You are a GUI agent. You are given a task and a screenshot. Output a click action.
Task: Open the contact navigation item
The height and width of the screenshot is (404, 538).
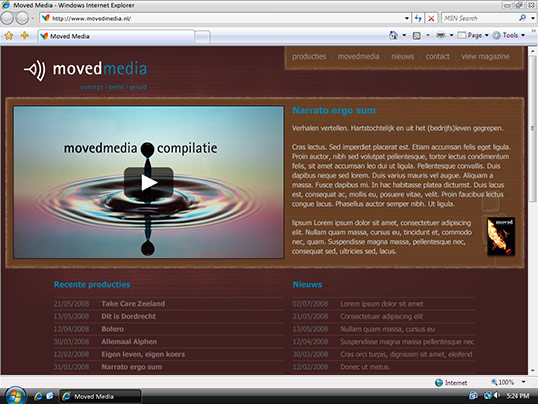[437, 56]
